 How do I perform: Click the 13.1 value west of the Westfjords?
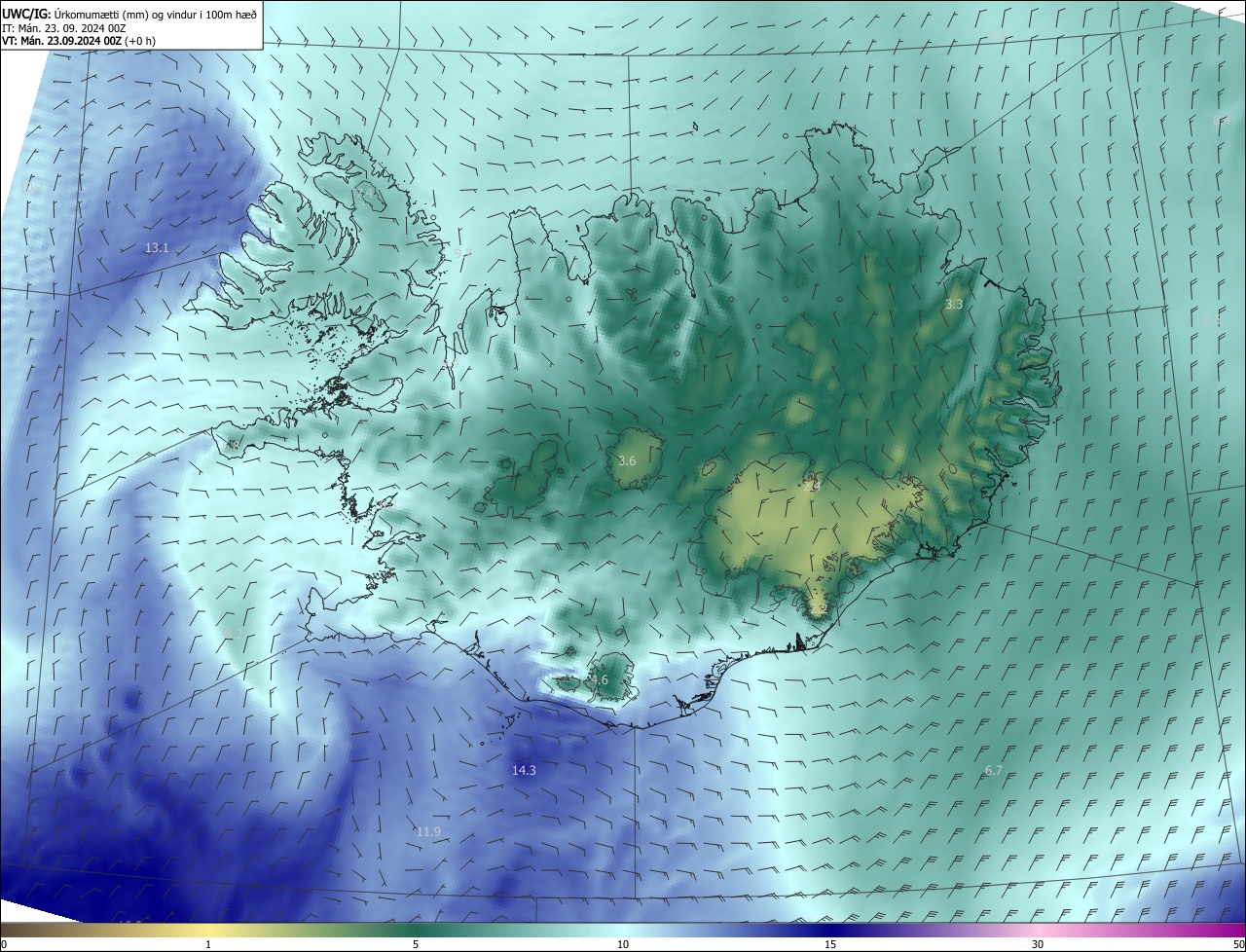coord(157,248)
